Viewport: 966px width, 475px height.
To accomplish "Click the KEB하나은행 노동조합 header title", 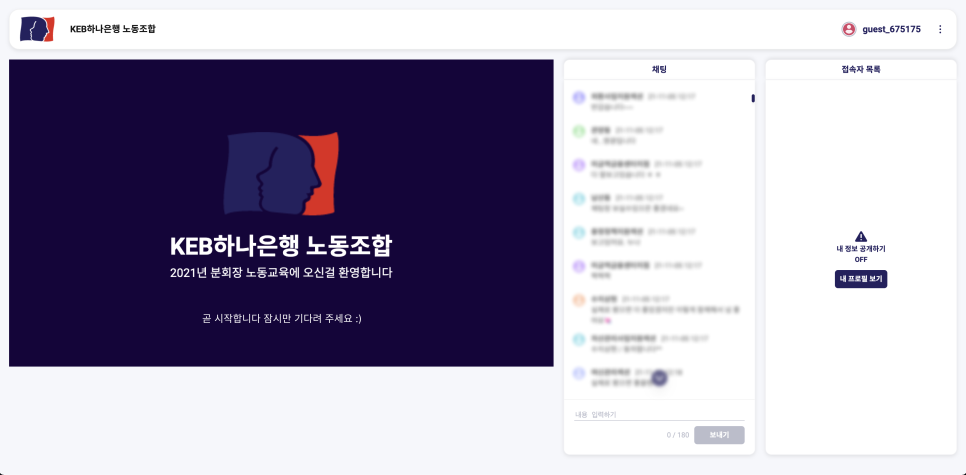I will (113, 29).
